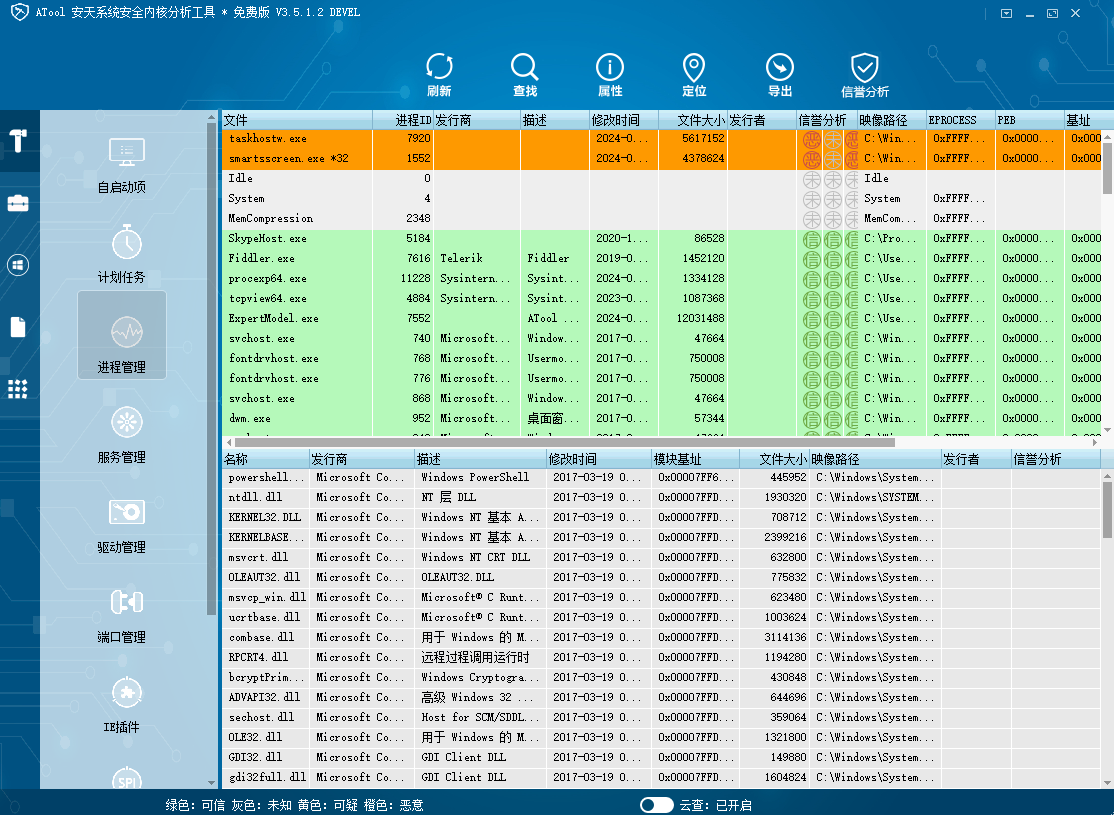Sort processes by 进程ID column
Image resolution: width=1114 pixels, height=815 pixels.
(403, 120)
